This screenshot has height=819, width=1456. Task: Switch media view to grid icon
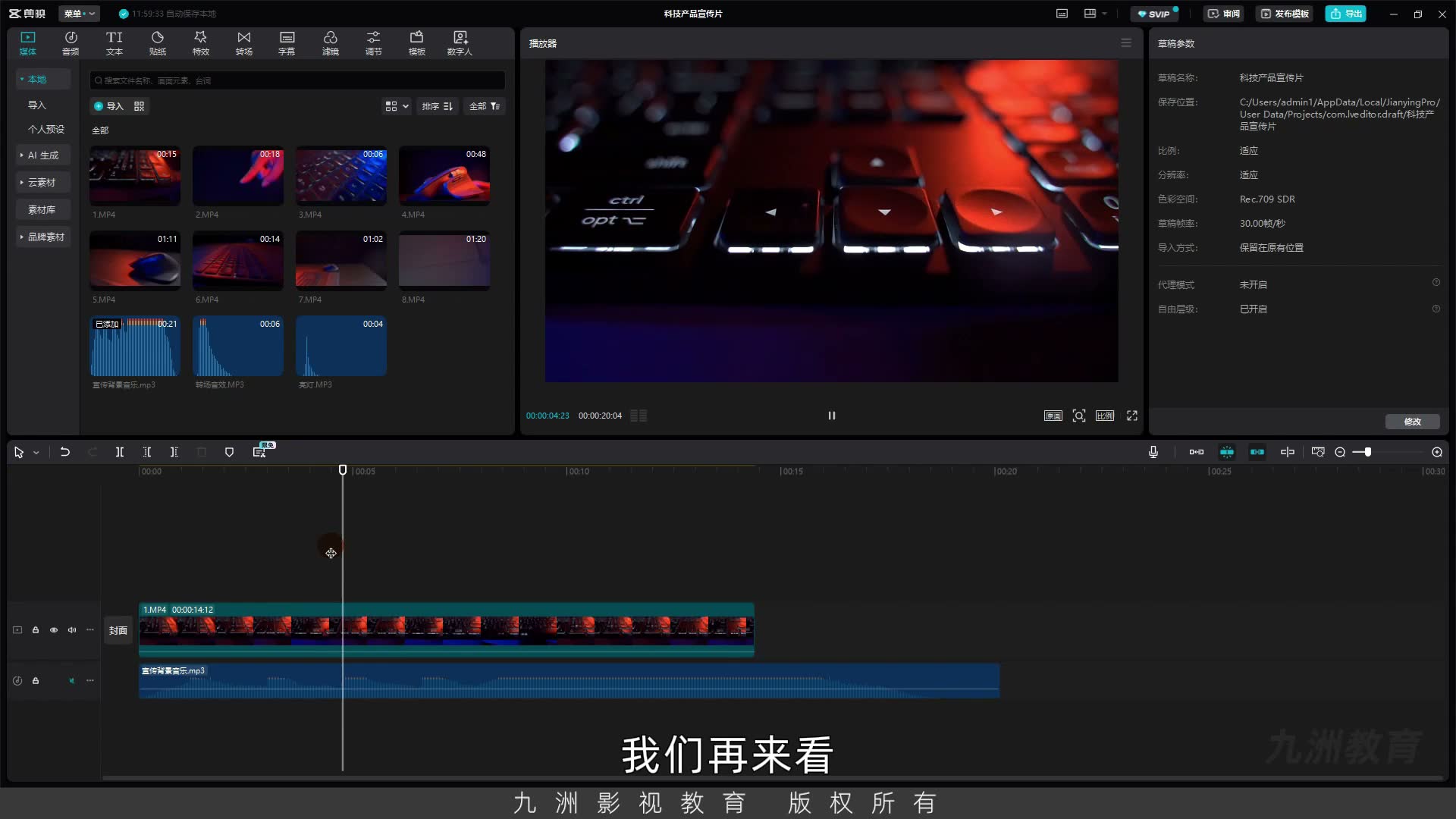point(139,106)
